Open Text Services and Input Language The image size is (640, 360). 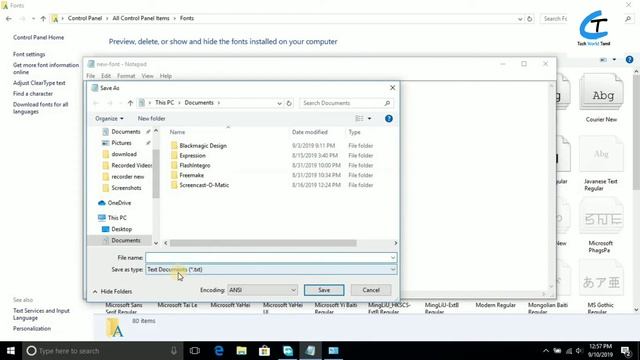pyautogui.click(x=41, y=314)
